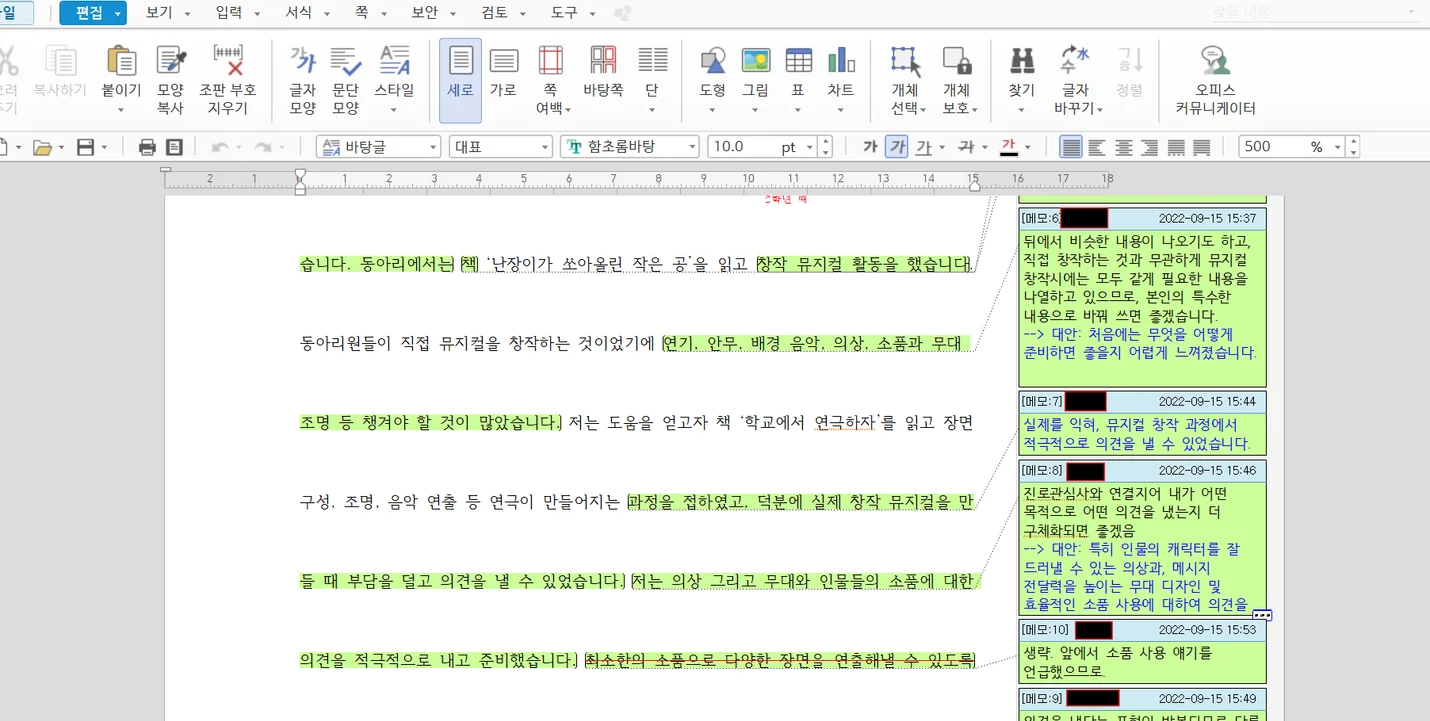Click the print icon

147,147
